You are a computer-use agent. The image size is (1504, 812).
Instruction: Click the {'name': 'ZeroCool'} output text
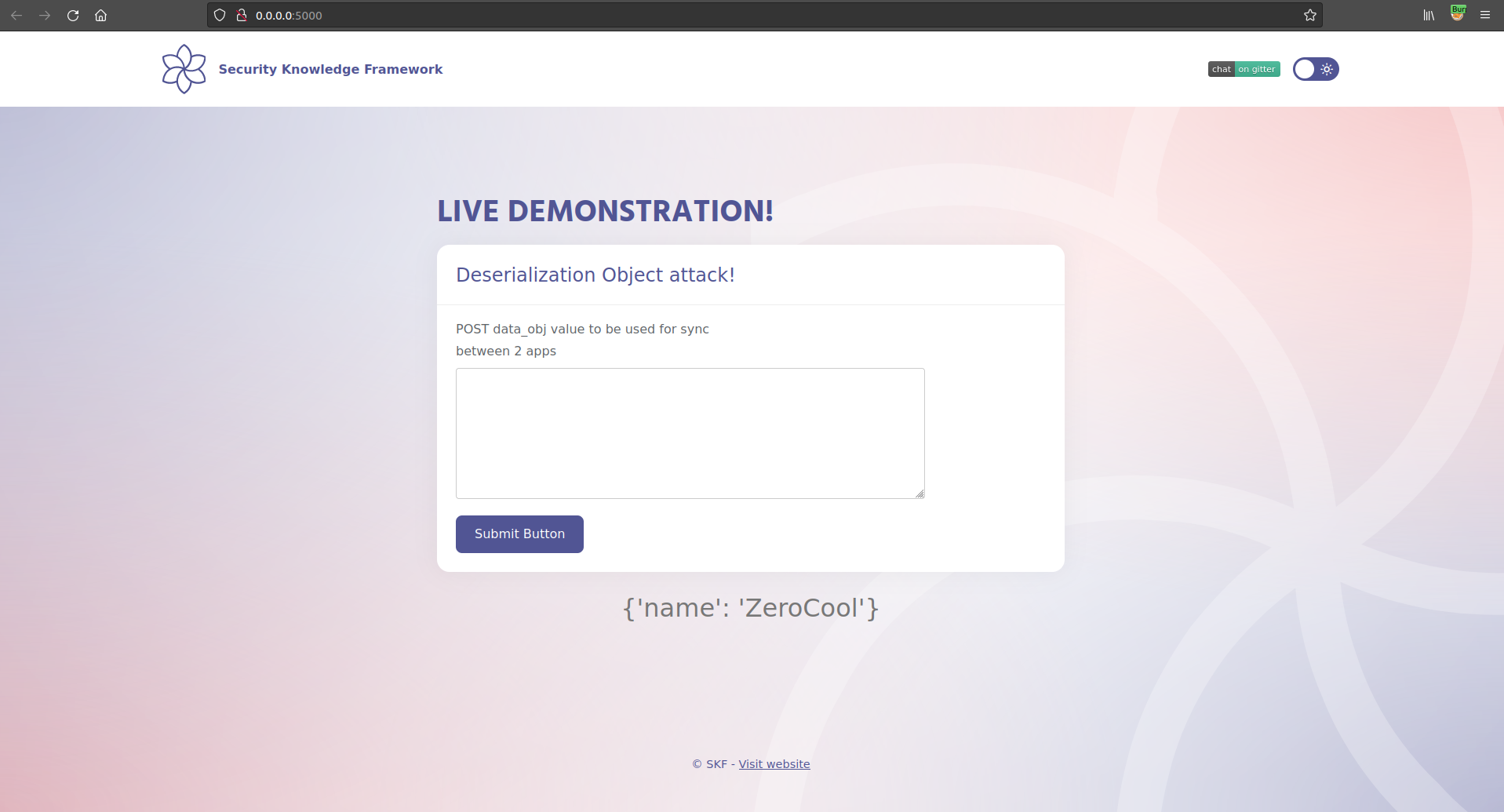click(751, 608)
